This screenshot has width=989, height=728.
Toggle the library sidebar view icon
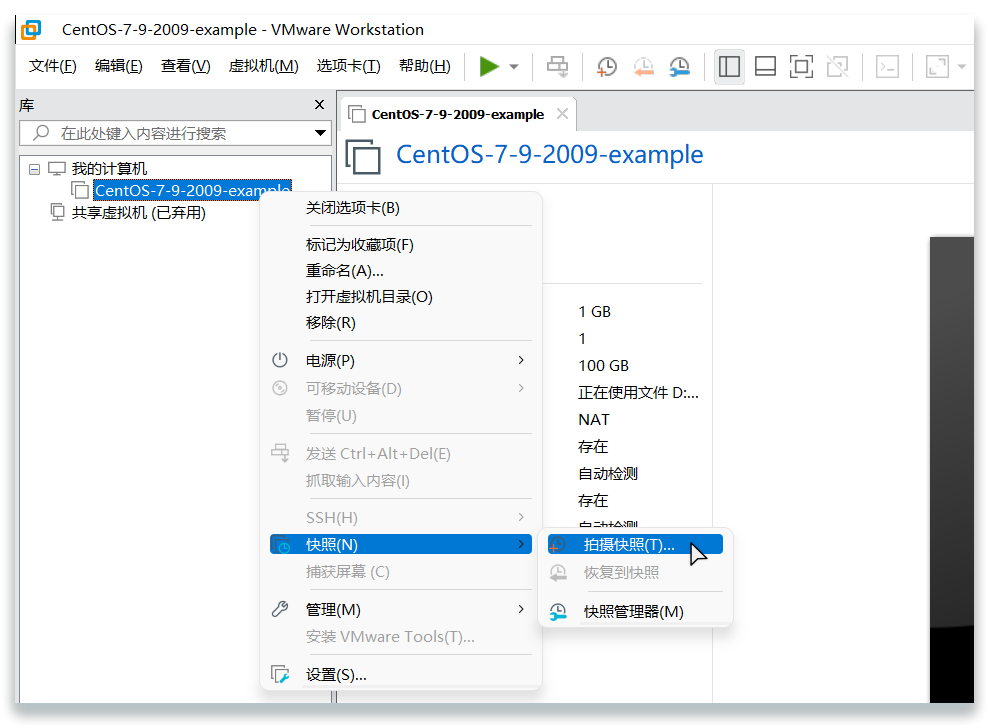[729, 66]
